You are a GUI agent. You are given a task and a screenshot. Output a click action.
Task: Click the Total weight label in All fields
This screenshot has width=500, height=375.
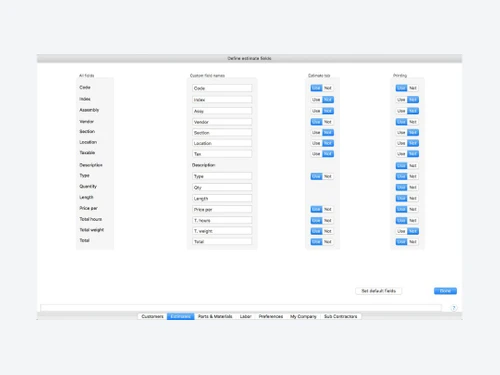point(92,230)
